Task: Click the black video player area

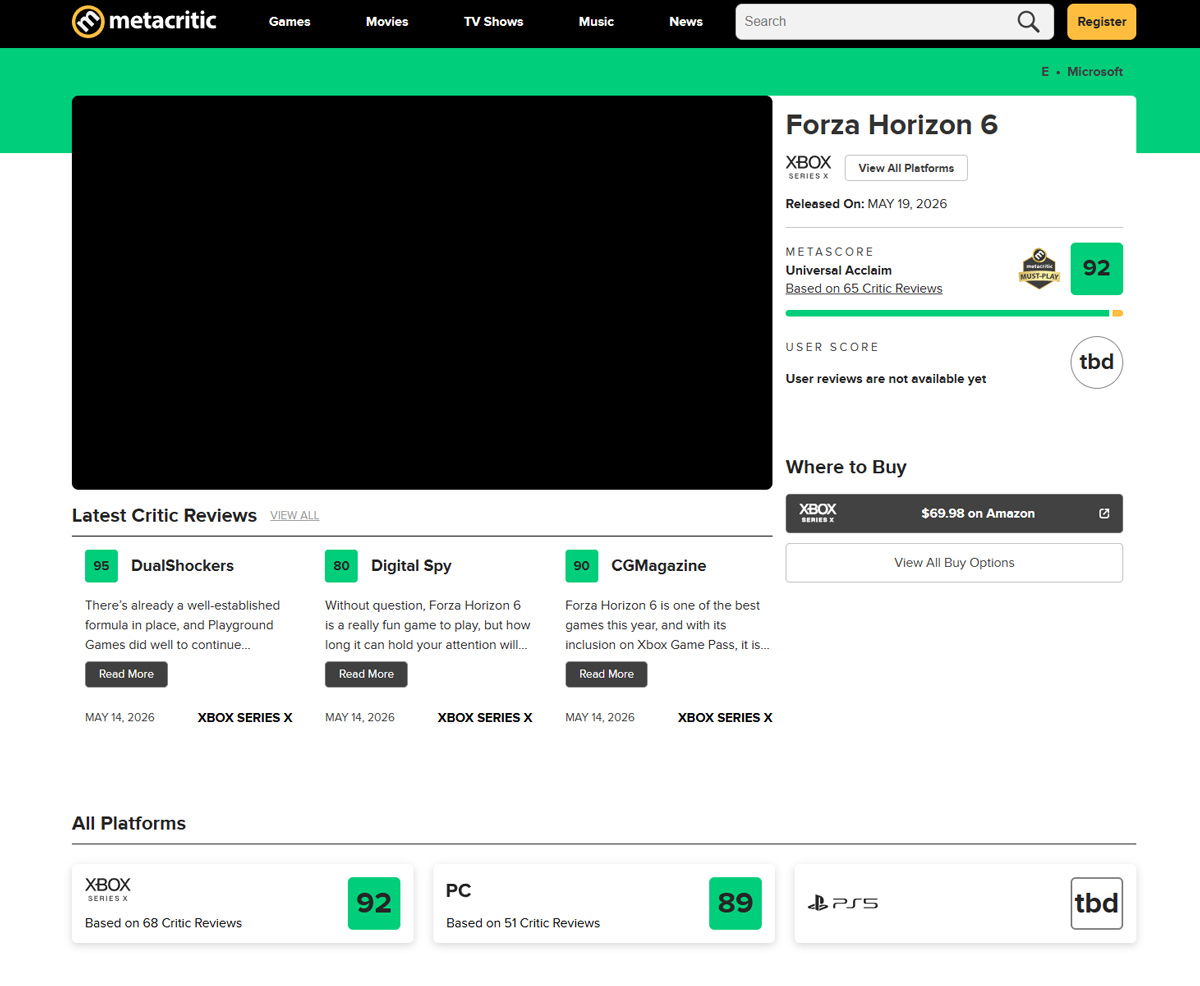Action: pyautogui.click(x=422, y=292)
